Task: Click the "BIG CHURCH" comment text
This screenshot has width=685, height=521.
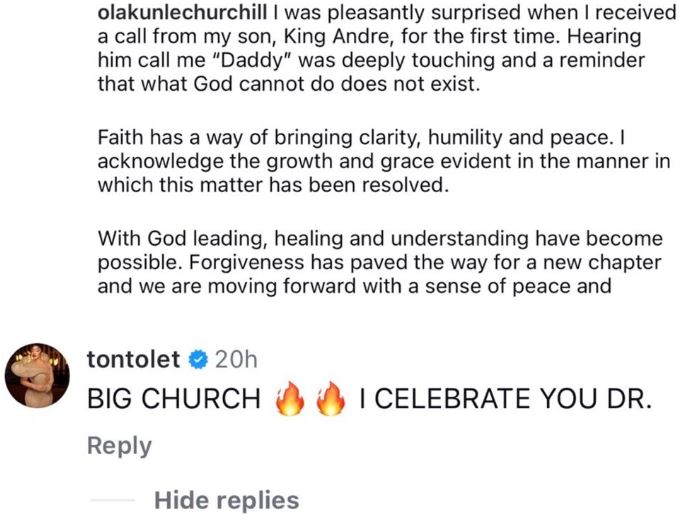Action: pyautogui.click(x=173, y=399)
